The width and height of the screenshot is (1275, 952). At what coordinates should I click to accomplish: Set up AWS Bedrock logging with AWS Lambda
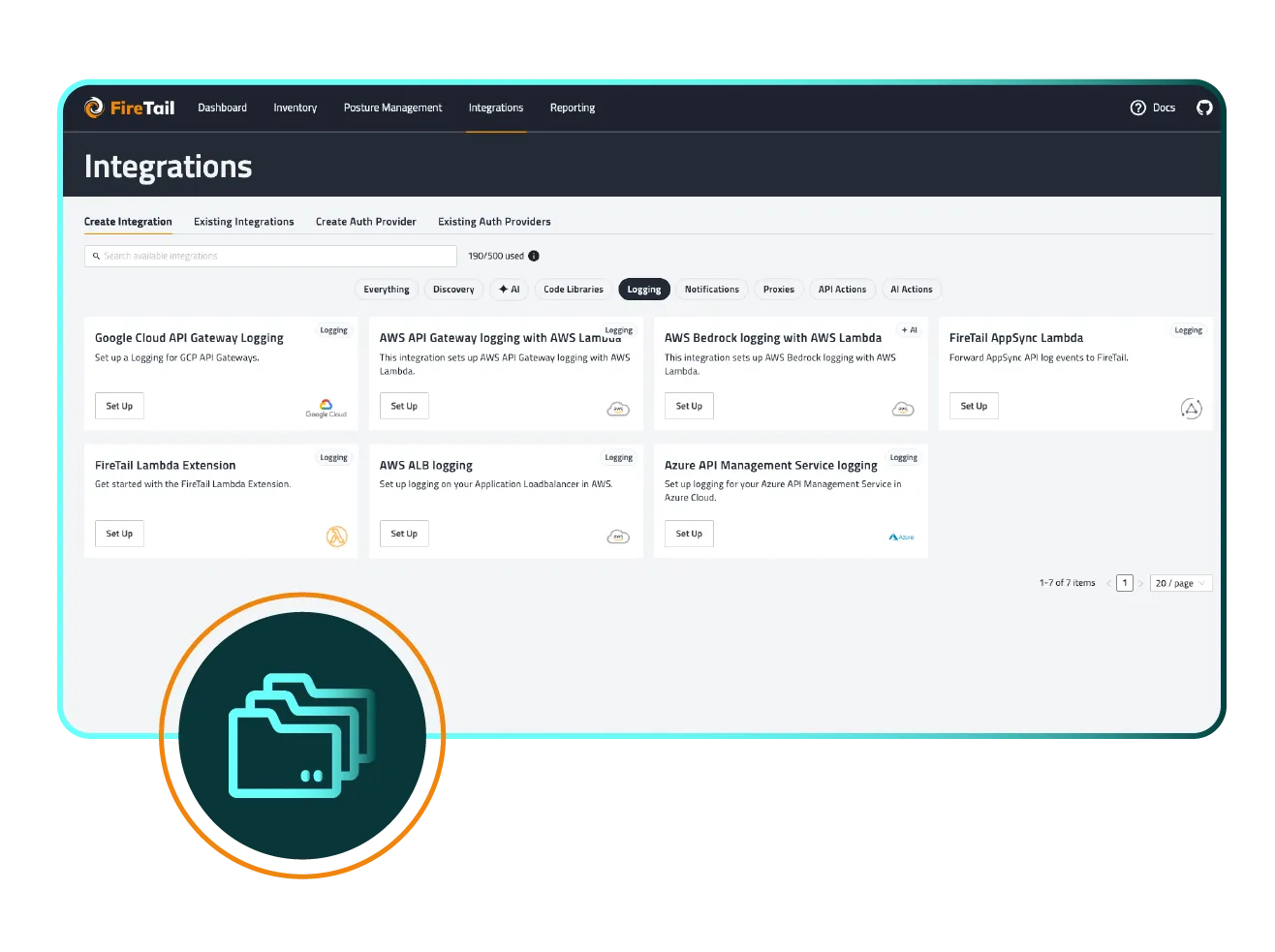pyautogui.click(x=689, y=406)
